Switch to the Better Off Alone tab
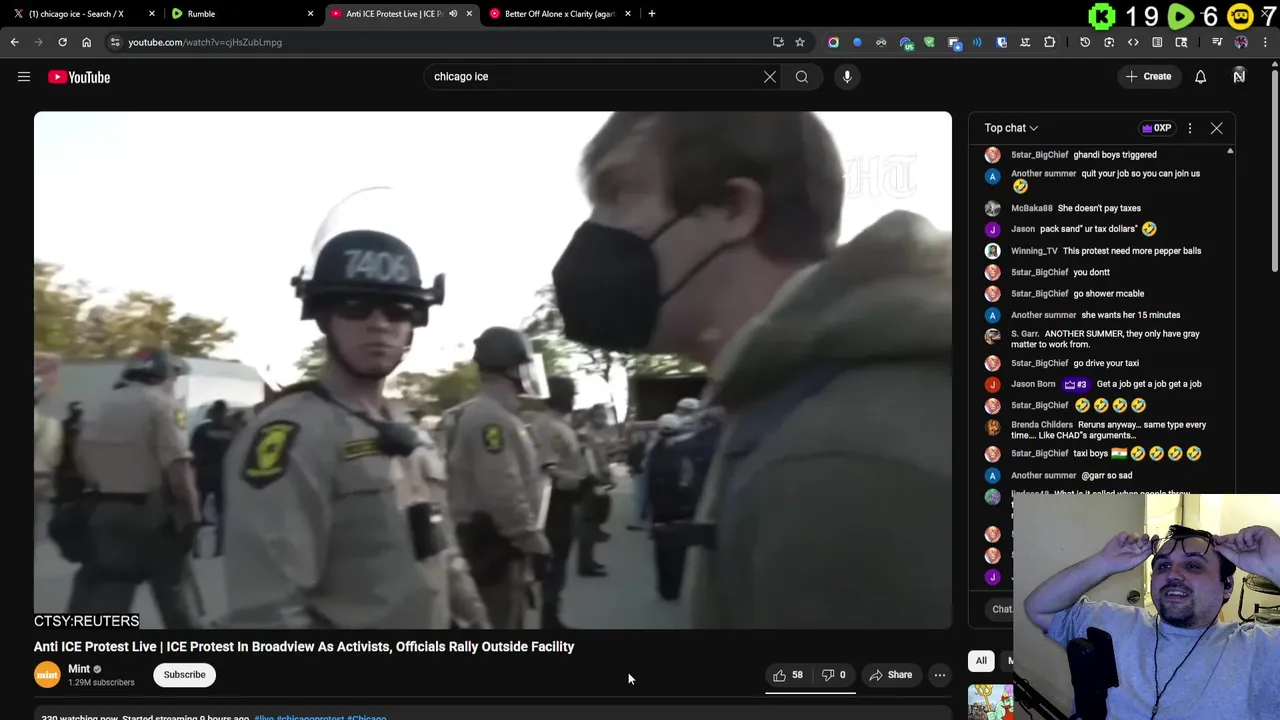 (x=558, y=14)
